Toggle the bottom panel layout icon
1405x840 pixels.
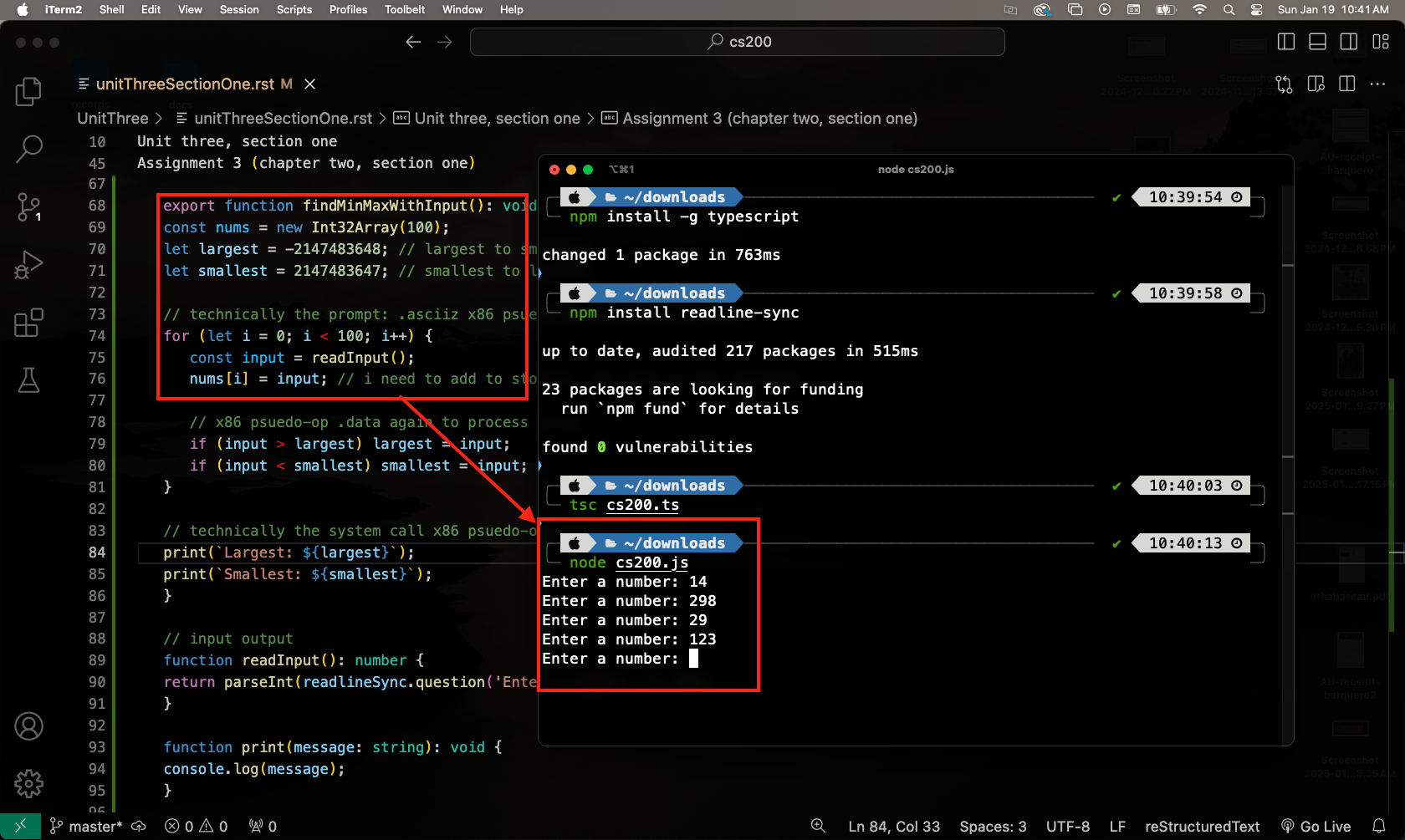pyautogui.click(x=1317, y=42)
